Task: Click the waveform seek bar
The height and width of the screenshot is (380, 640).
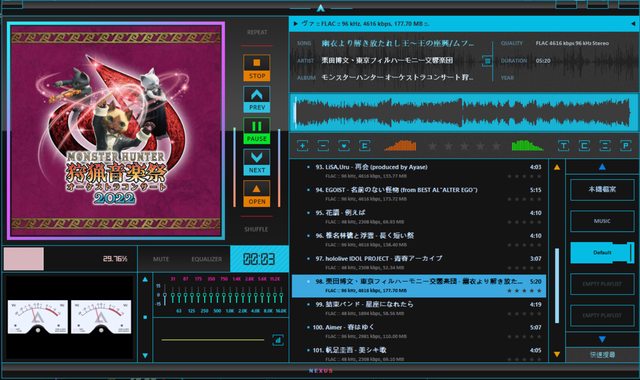Action: click(464, 113)
